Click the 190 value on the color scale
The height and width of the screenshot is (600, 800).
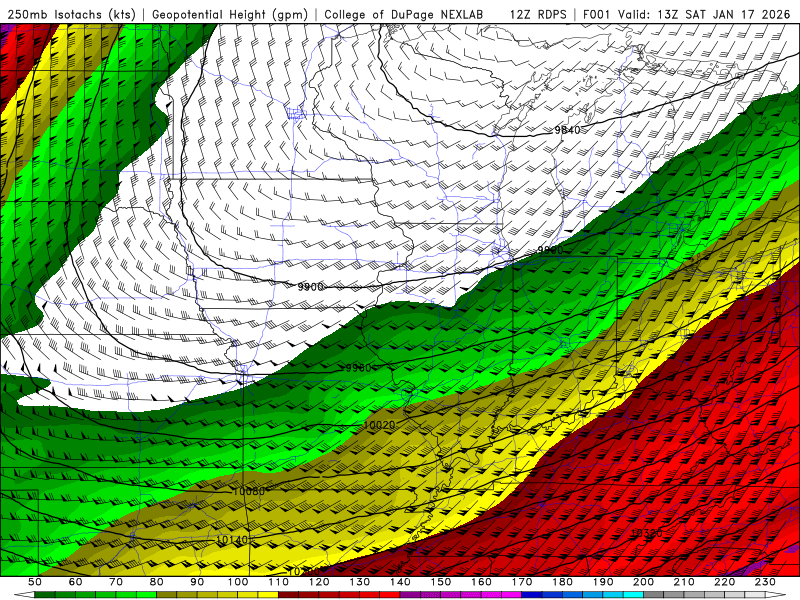click(x=603, y=582)
